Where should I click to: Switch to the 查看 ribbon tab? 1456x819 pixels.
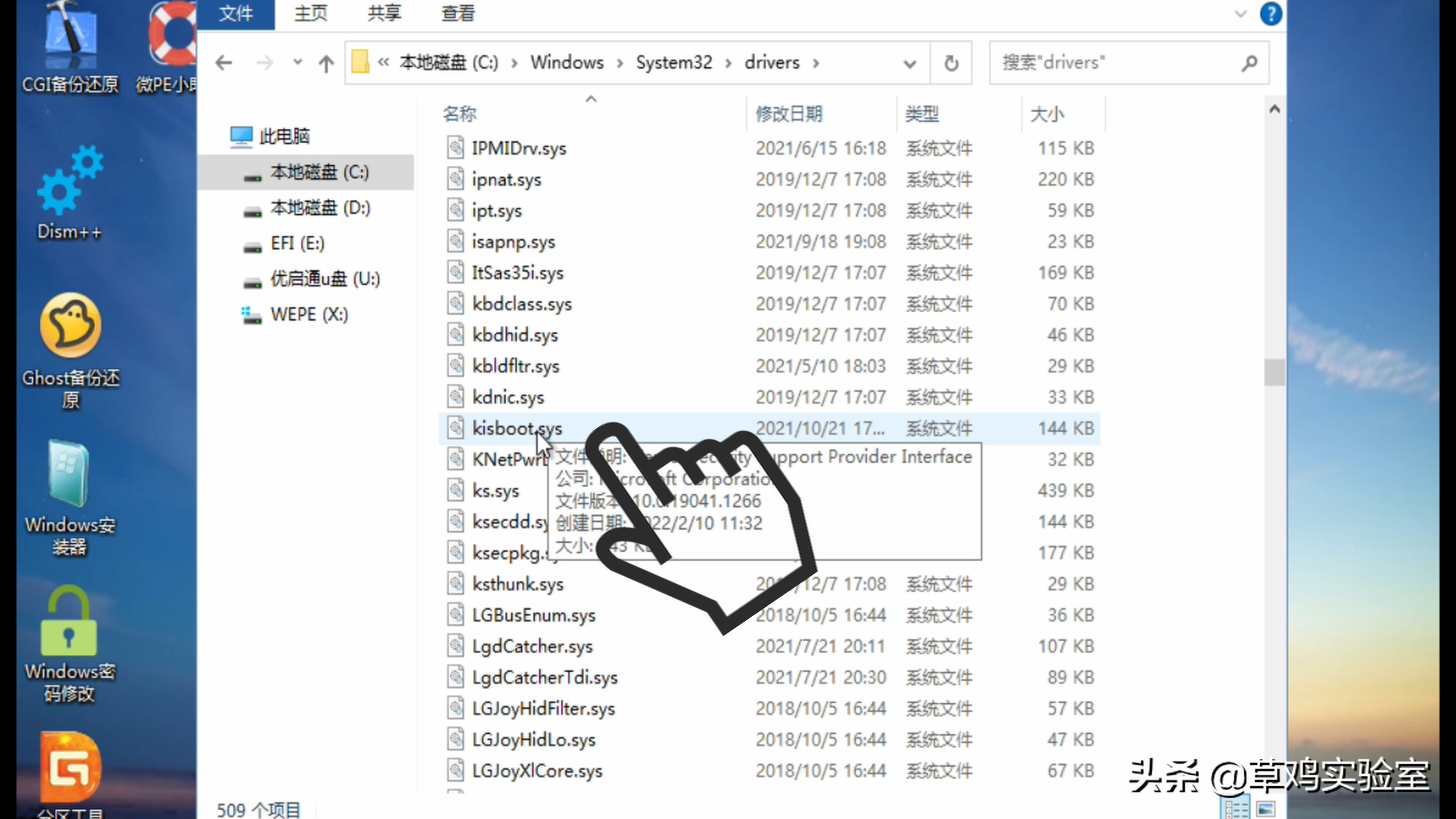458,14
